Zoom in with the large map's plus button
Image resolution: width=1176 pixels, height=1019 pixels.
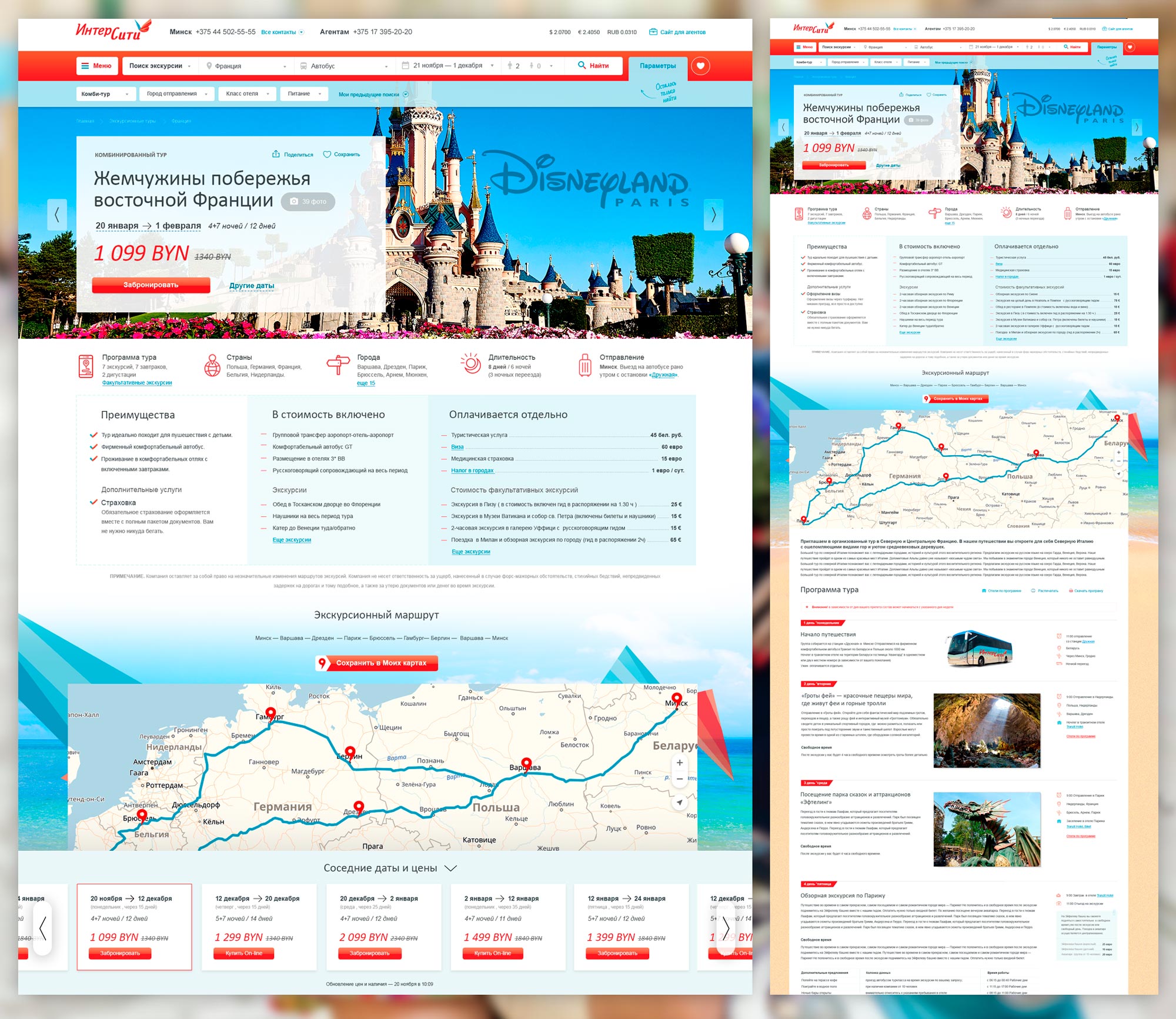click(x=680, y=763)
